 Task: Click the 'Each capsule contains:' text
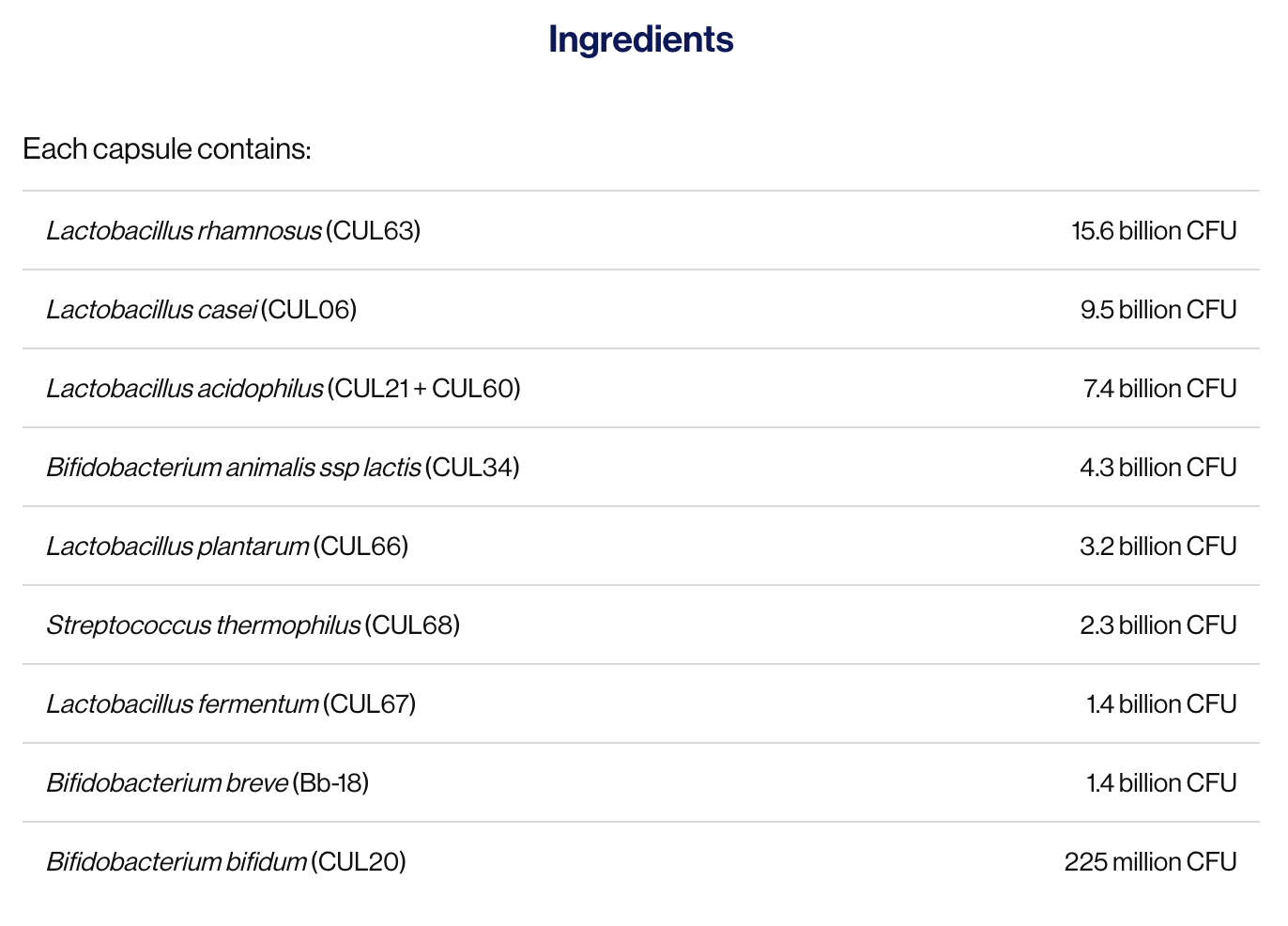tap(167, 148)
